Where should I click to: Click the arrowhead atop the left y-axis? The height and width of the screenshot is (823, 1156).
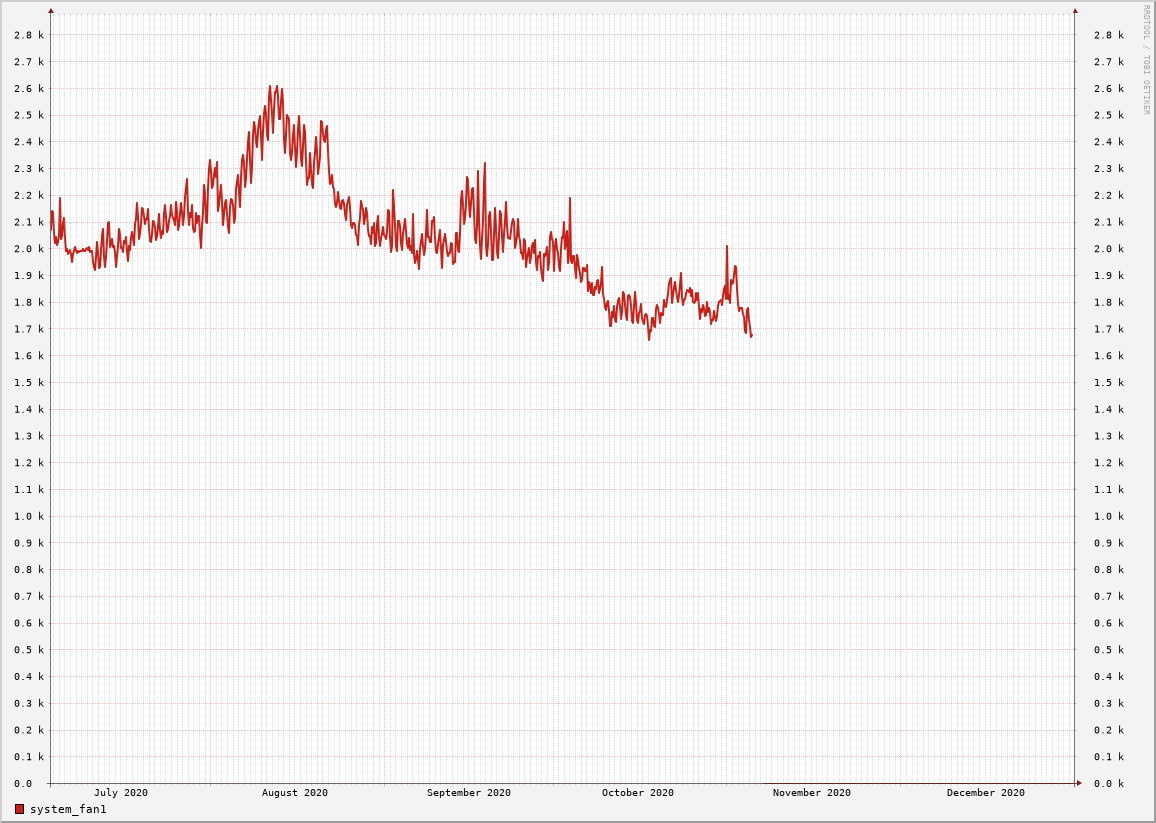51,11
